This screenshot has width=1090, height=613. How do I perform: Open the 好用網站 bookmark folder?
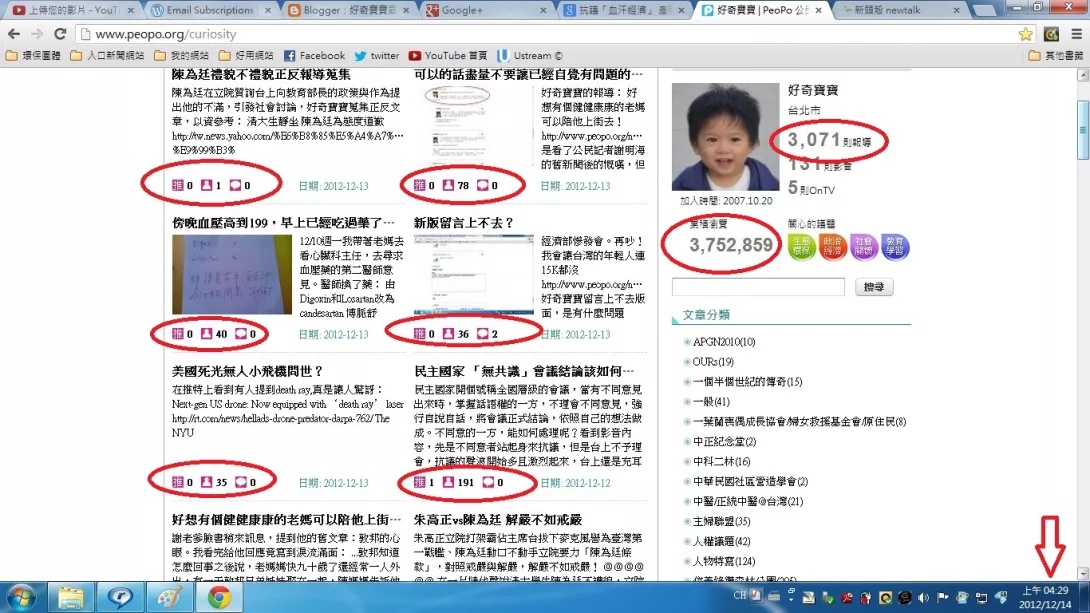[246, 56]
